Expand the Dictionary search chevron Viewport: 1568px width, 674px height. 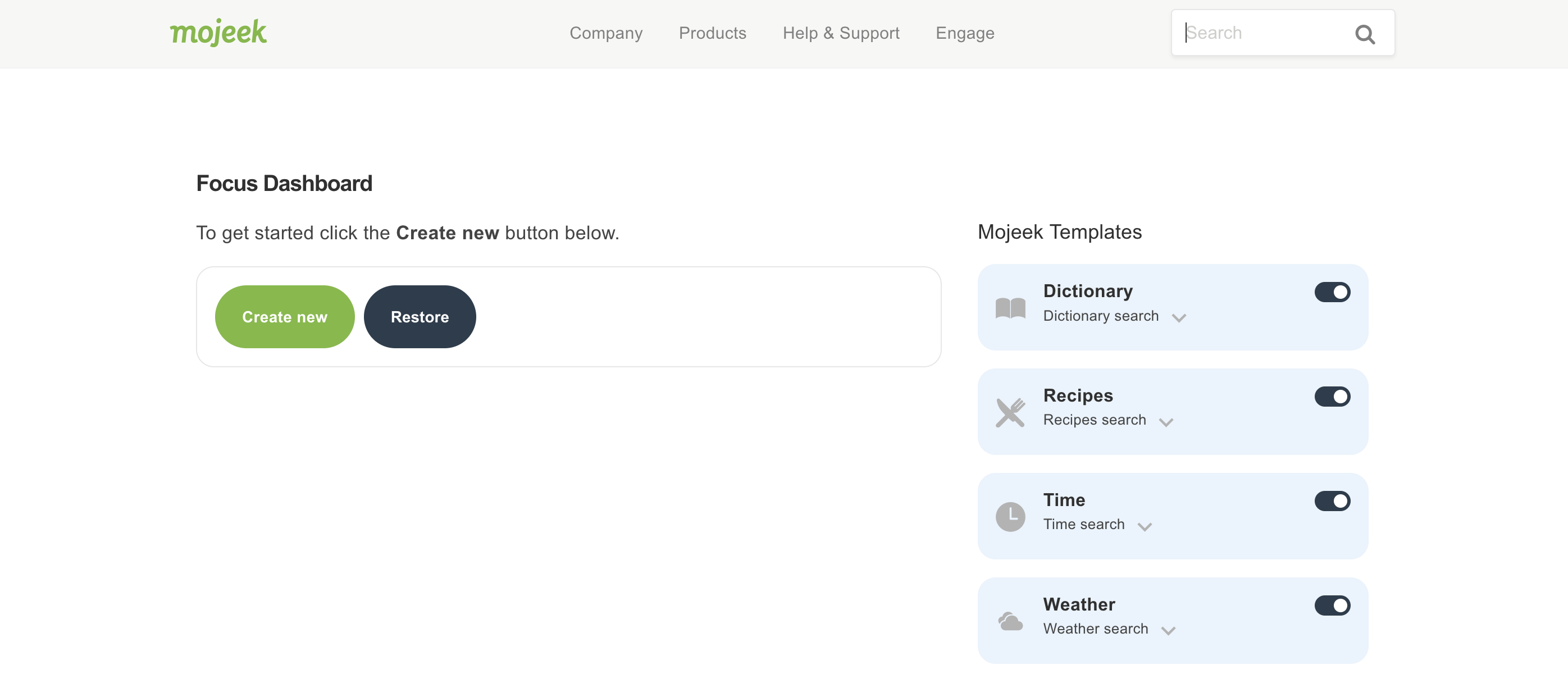click(1178, 318)
